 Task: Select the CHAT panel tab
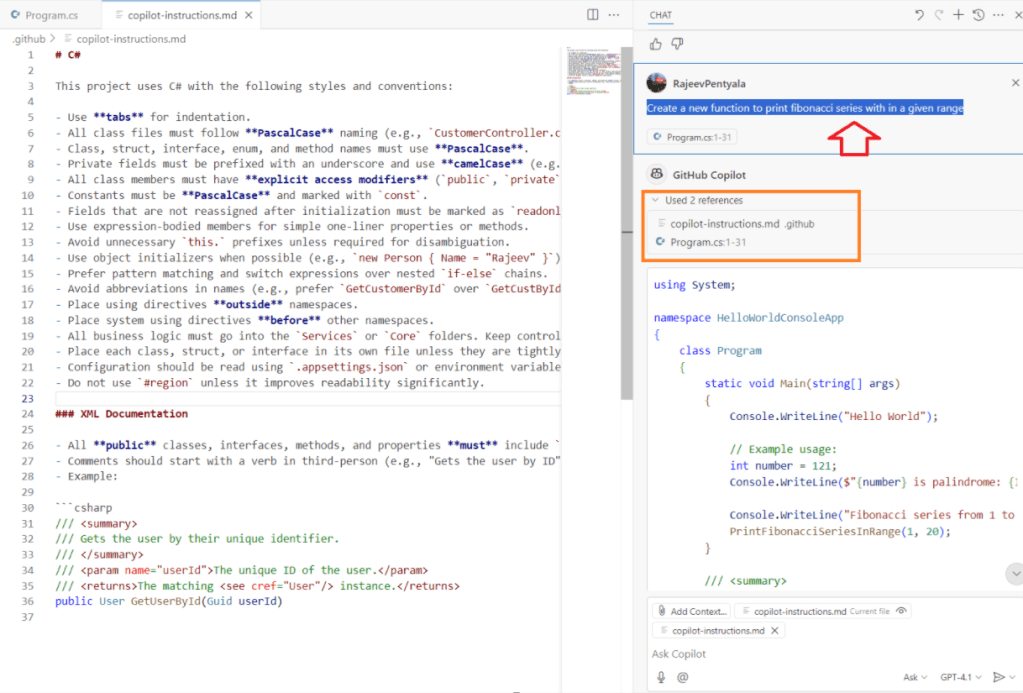661,15
